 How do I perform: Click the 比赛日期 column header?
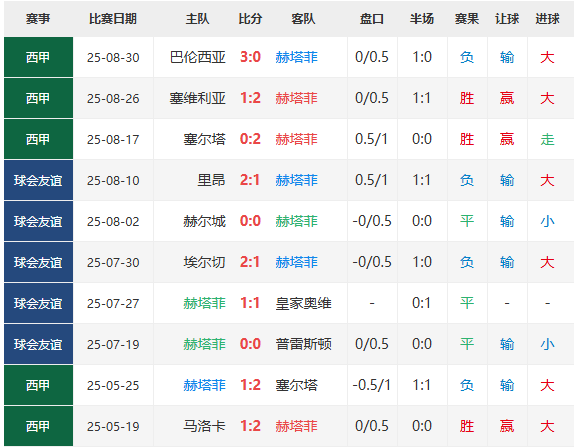tap(113, 19)
